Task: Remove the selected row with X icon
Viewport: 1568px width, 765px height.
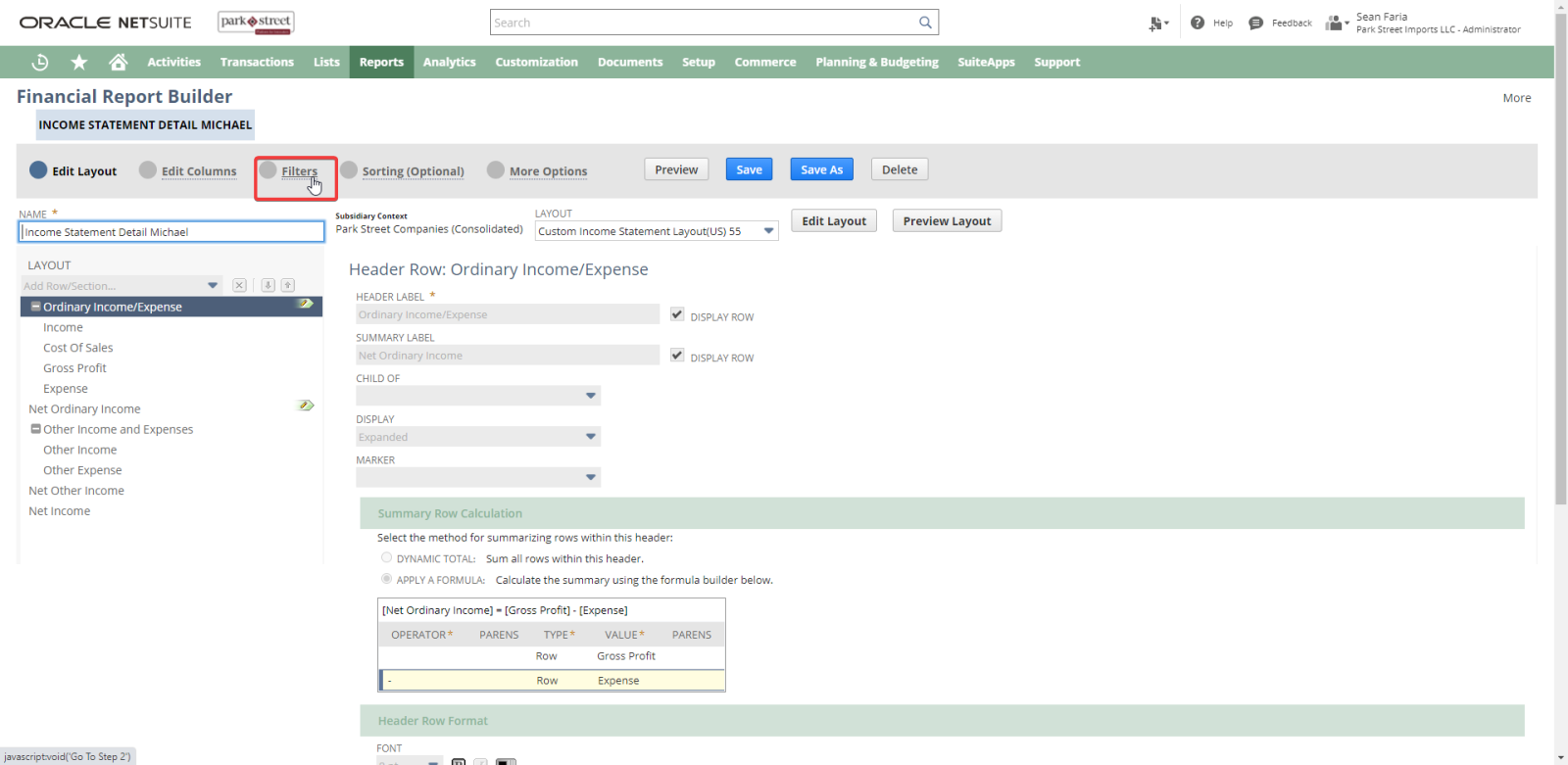Action: click(x=239, y=285)
